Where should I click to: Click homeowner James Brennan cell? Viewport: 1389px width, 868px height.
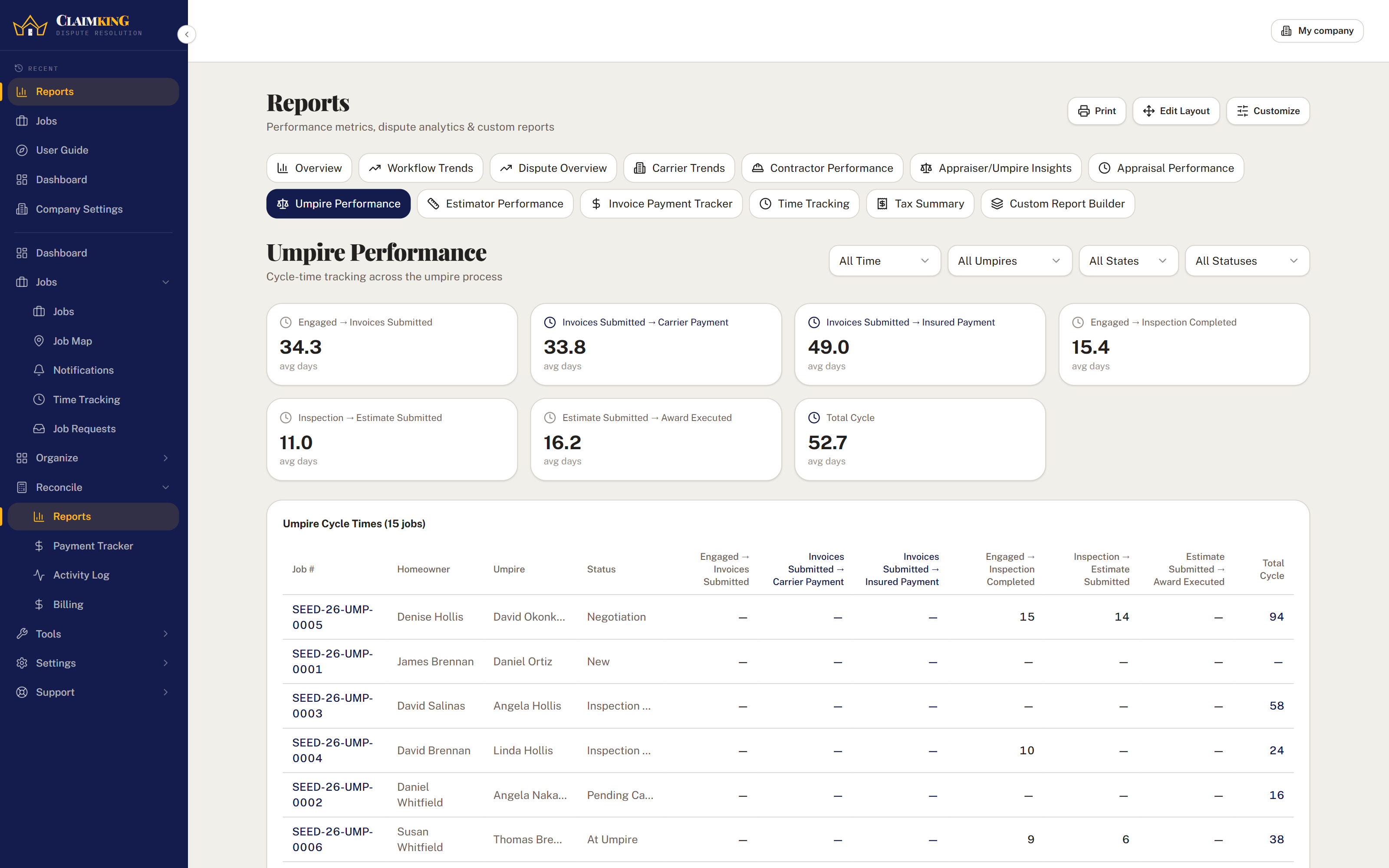tap(436, 662)
